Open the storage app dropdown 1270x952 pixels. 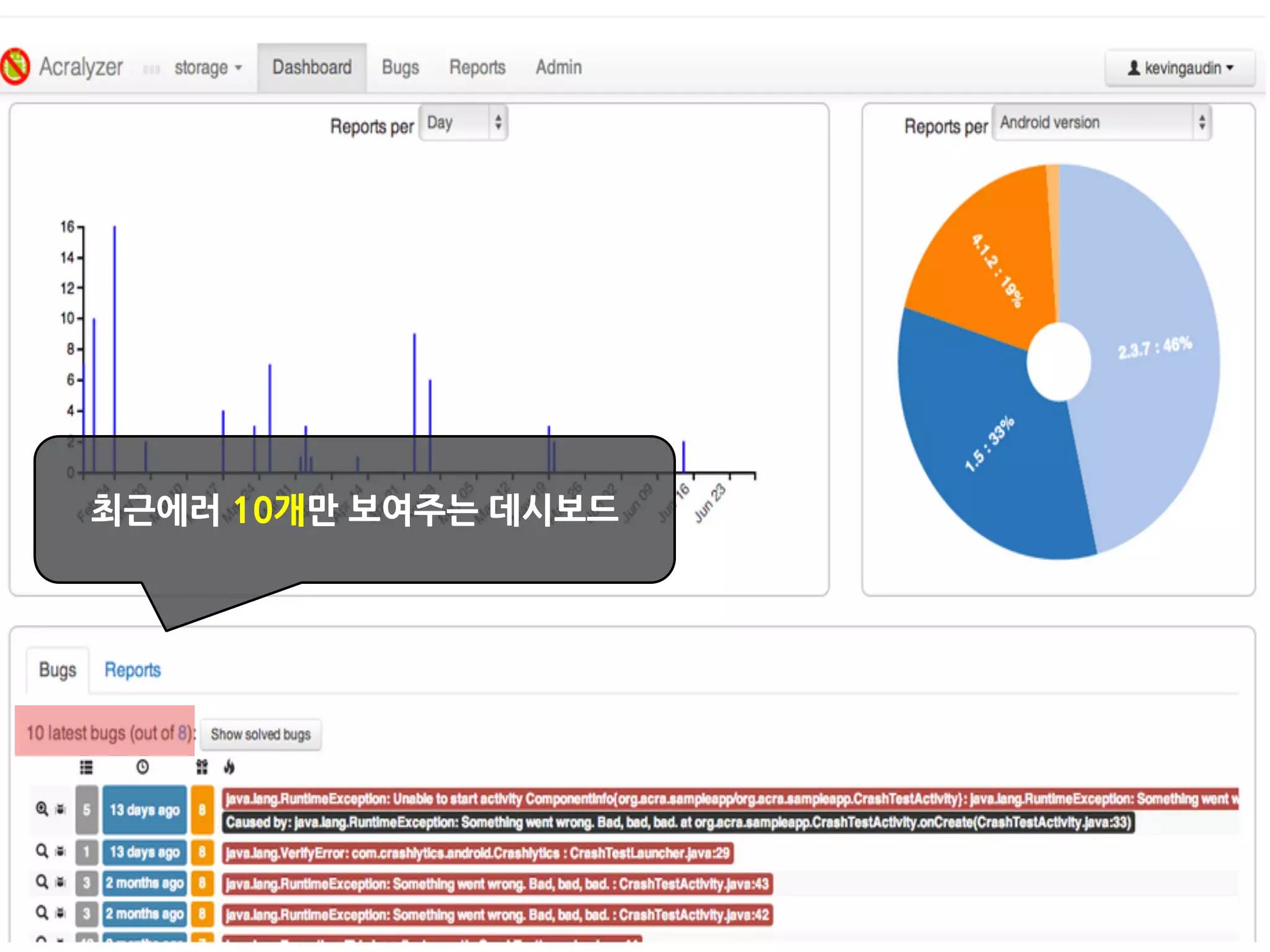pyautogui.click(x=207, y=68)
